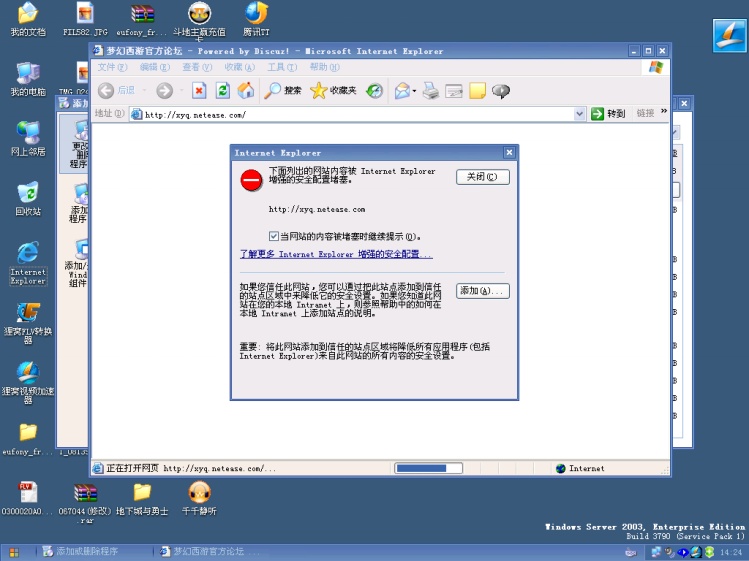
Task: Open the Search (搜索) toolbar button
Action: (x=283, y=90)
